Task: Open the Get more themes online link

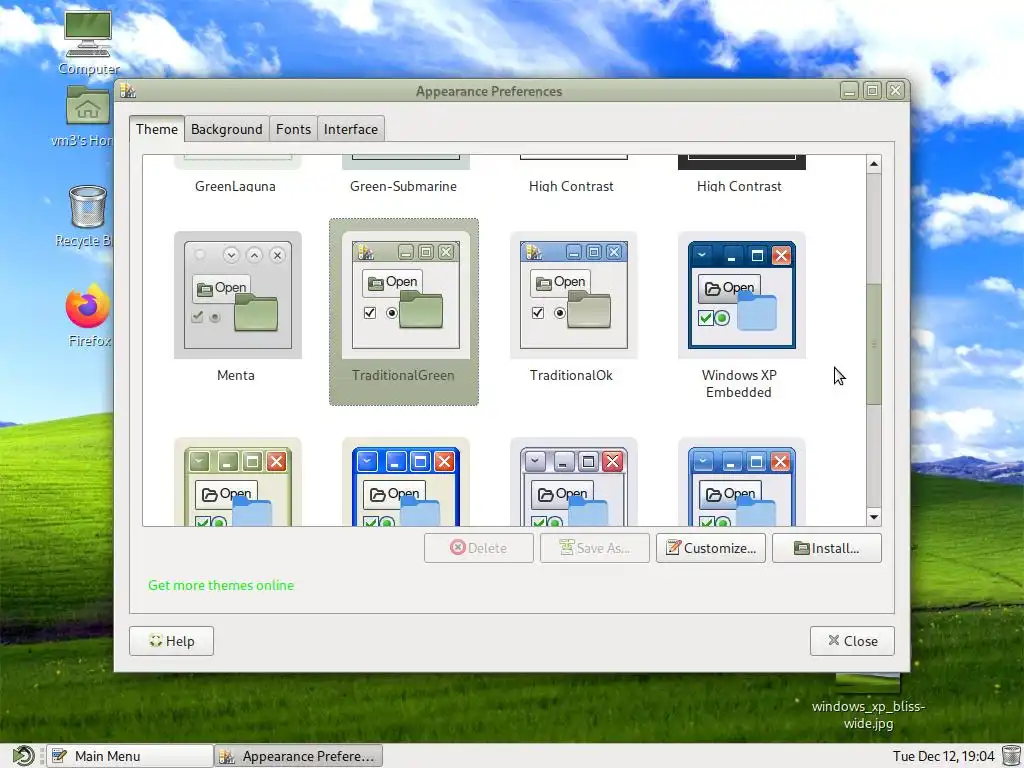Action: pyautogui.click(x=221, y=585)
